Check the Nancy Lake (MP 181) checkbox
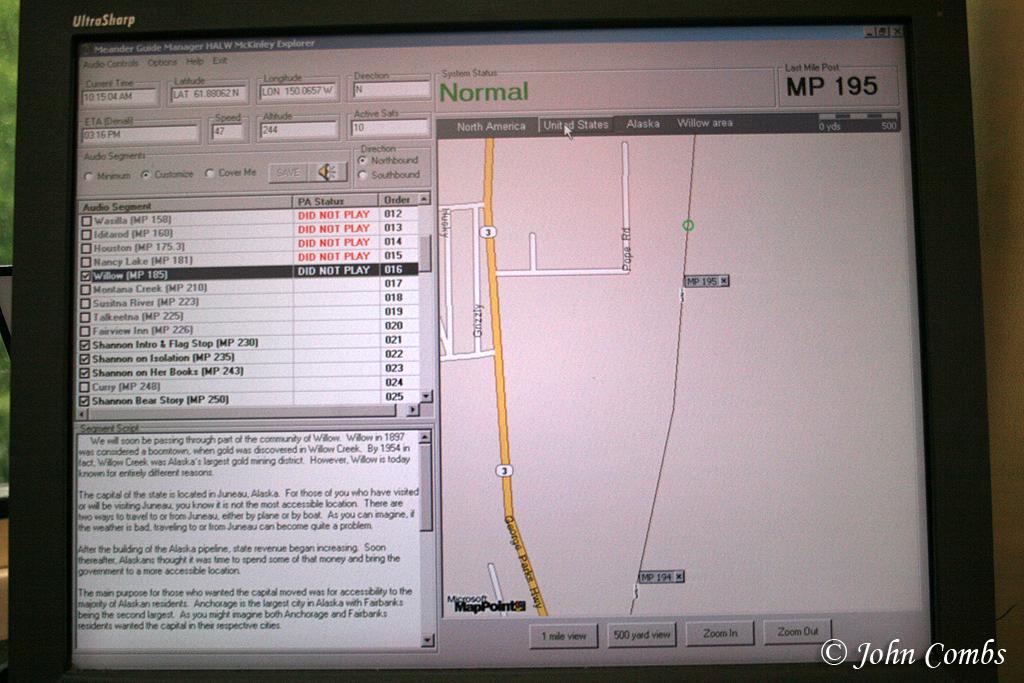The image size is (1024, 683). [86, 262]
